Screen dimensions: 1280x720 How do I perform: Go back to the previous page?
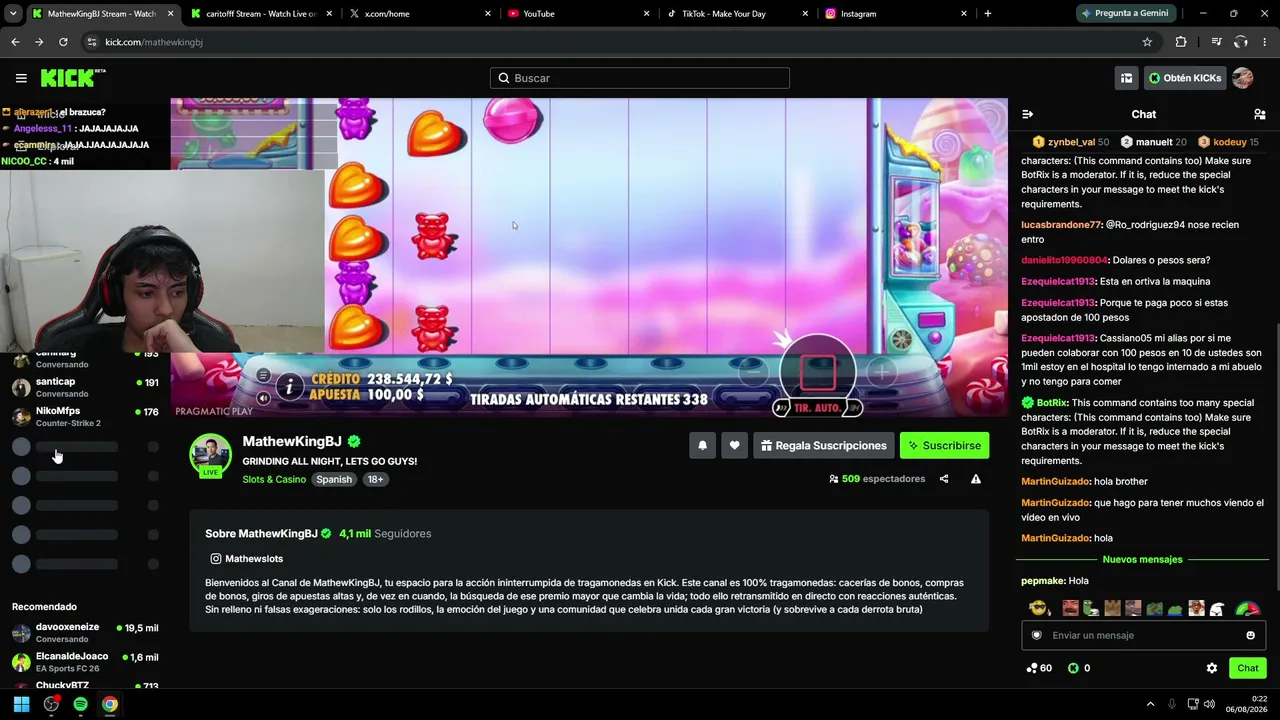coord(15,42)
